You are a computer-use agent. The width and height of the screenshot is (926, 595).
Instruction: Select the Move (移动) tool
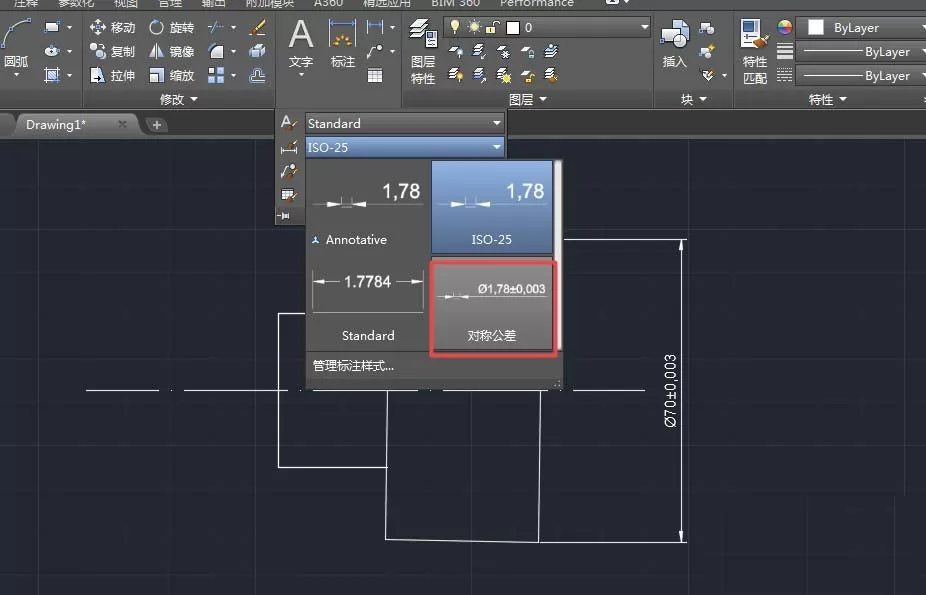tap(112, 27)
